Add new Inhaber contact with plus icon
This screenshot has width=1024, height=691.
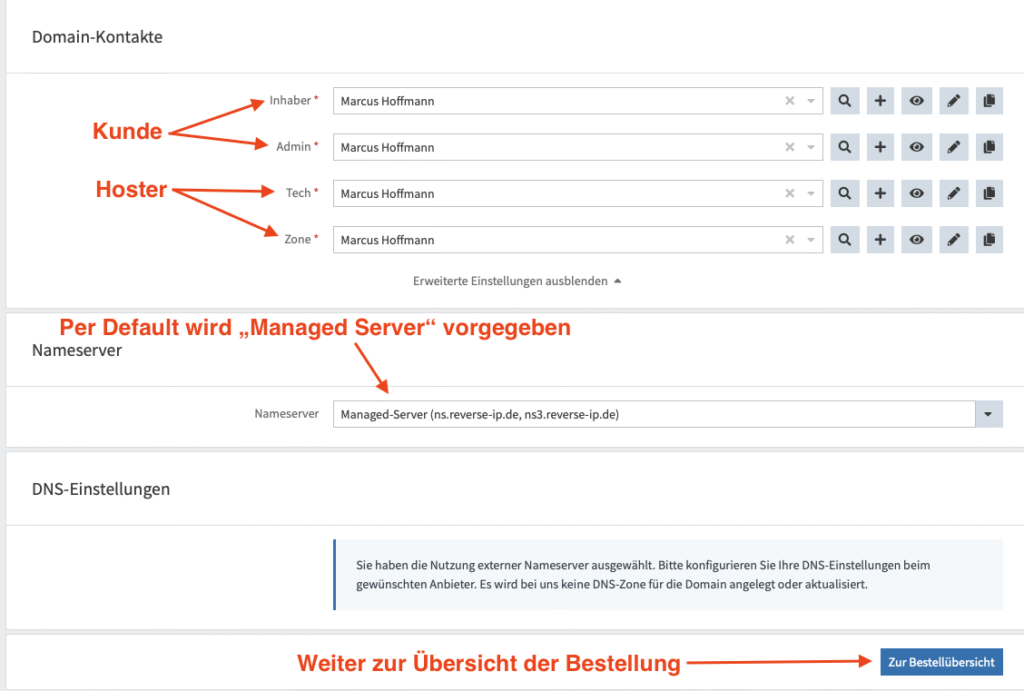pos(880,101)
